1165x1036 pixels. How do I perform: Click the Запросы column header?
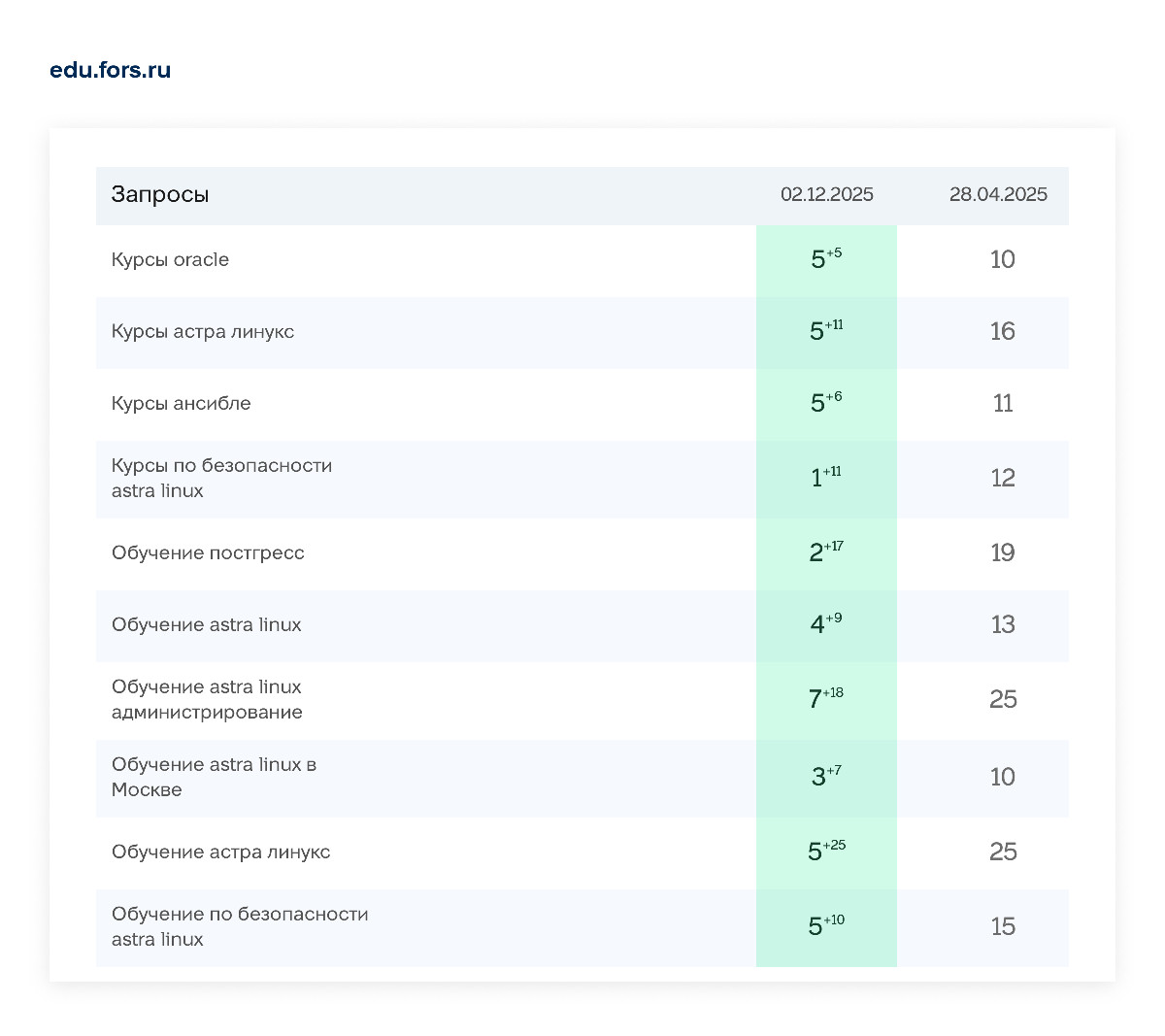pyautogui.click(x=160, y=194)
